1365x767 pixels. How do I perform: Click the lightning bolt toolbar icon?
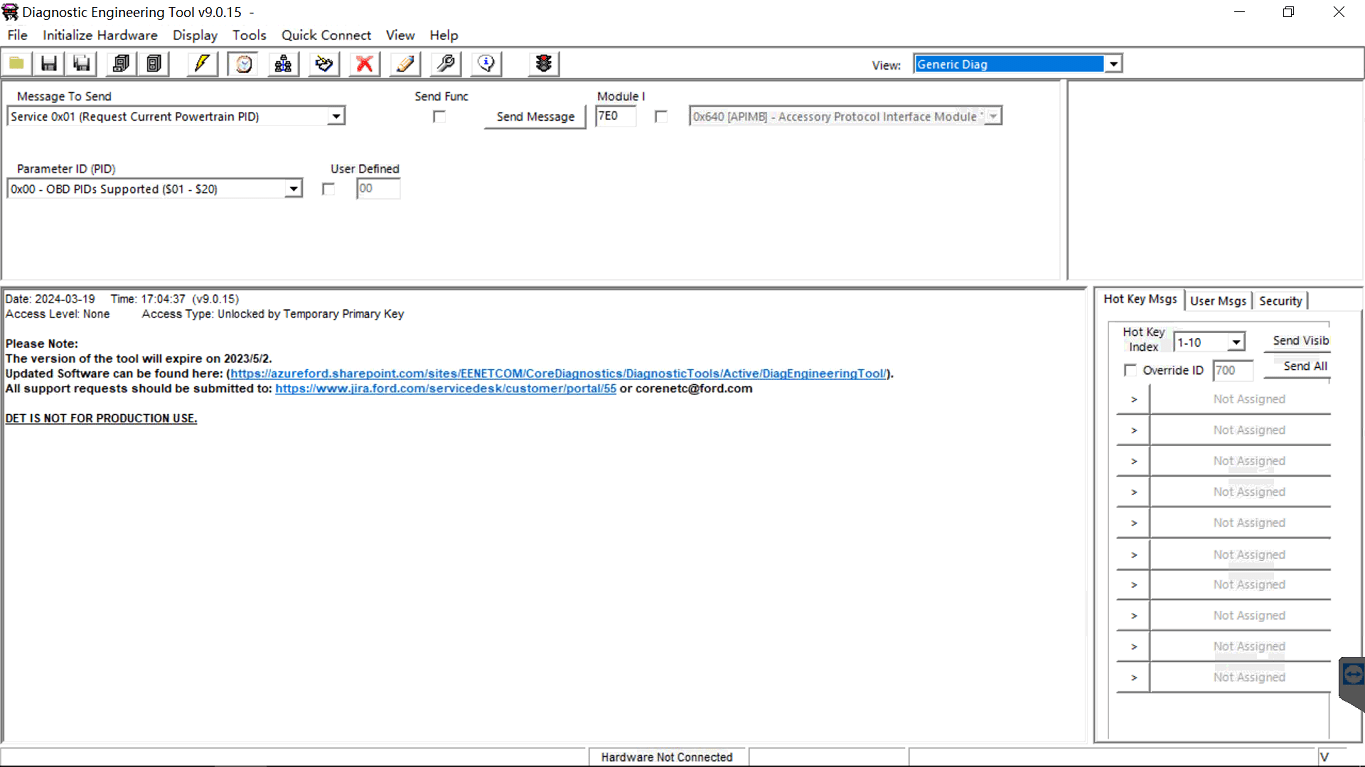click(x=202, y=64)
